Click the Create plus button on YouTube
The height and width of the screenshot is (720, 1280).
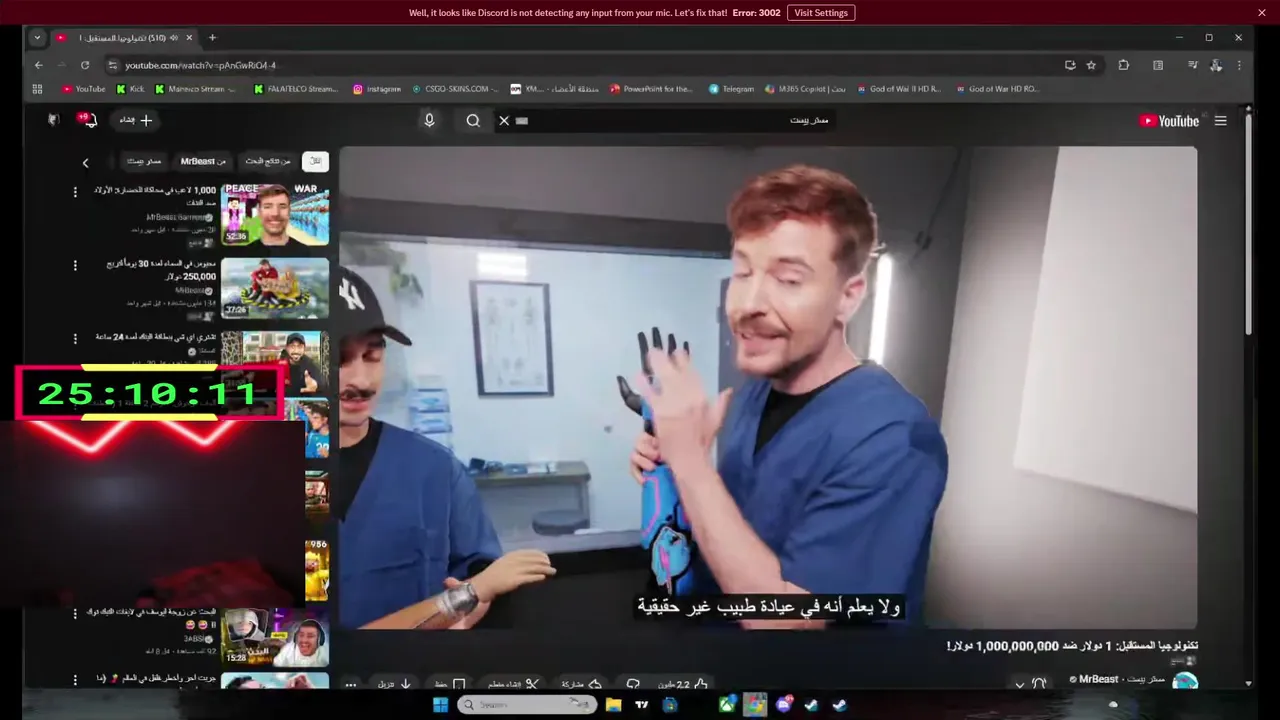pyautogui.click(x=136, y=120)
